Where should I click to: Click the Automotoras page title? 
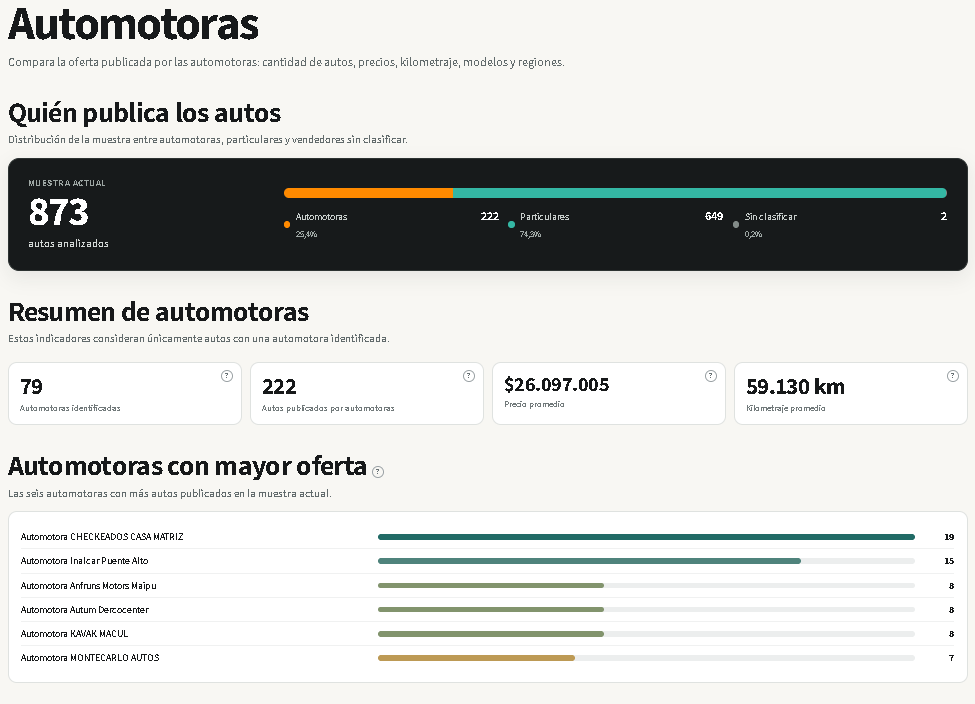(x=133, y=24)
